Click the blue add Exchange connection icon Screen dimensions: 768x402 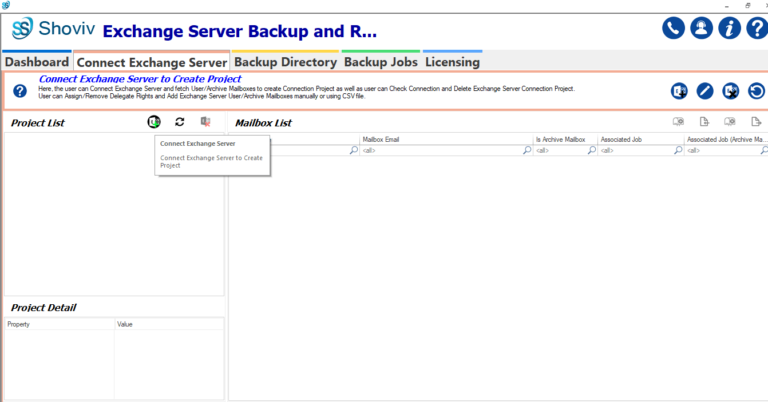(679, 91)
